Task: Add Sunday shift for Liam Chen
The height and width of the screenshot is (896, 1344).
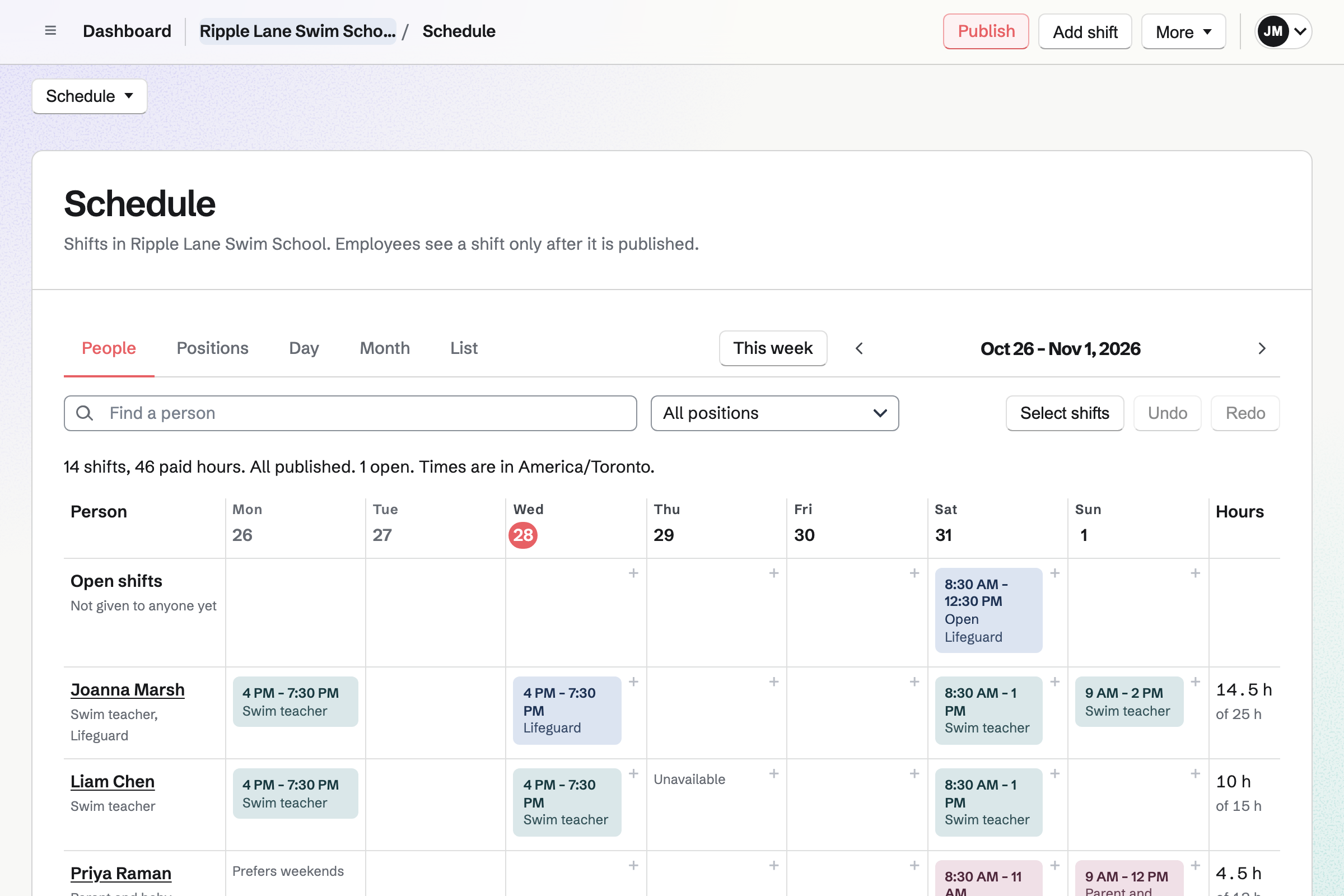Action: click(x=1195, y=774)
